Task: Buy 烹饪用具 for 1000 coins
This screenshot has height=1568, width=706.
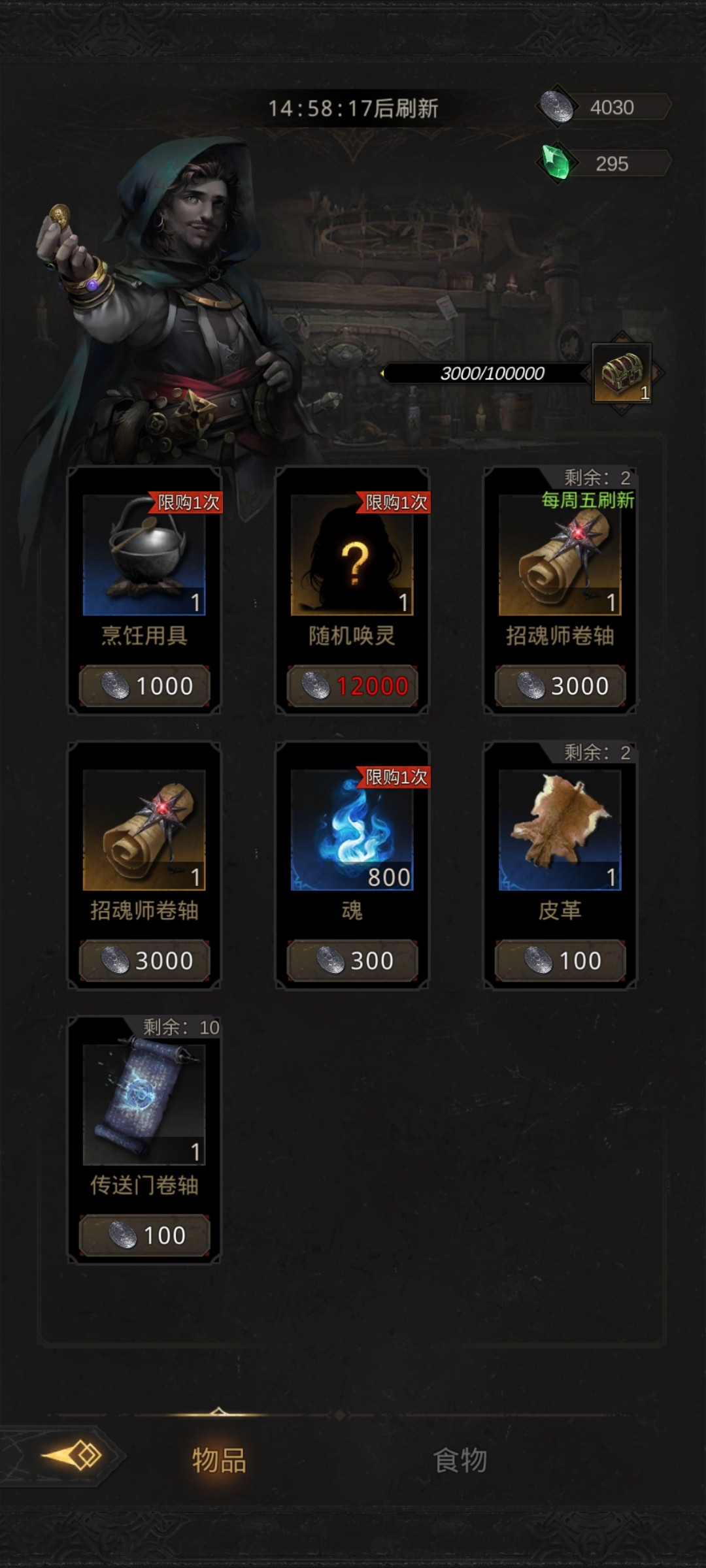Action: (x=144, y=686)
